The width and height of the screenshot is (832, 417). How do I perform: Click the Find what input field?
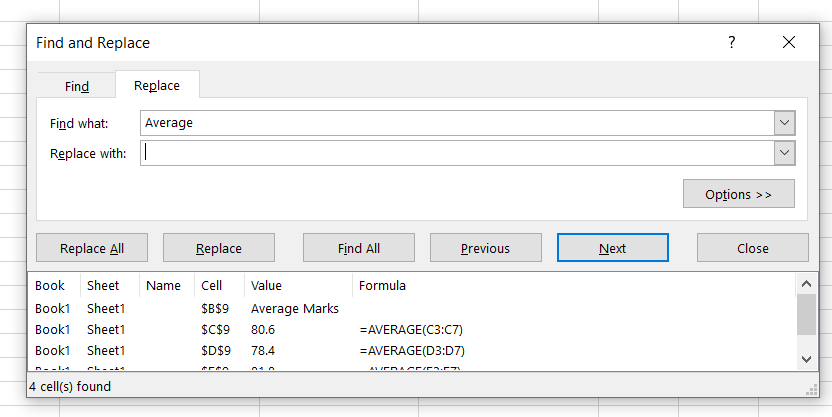click(457, 123)
